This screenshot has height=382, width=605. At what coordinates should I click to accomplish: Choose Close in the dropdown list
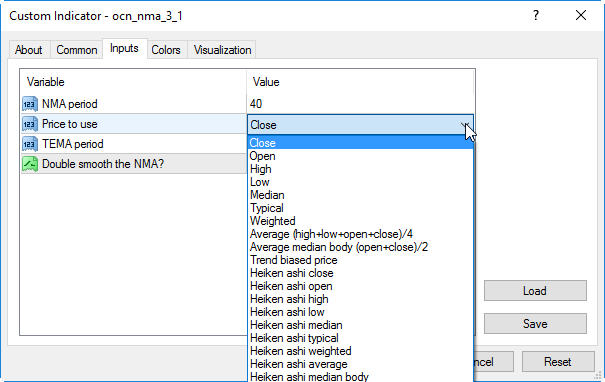(x=360, y=143)
